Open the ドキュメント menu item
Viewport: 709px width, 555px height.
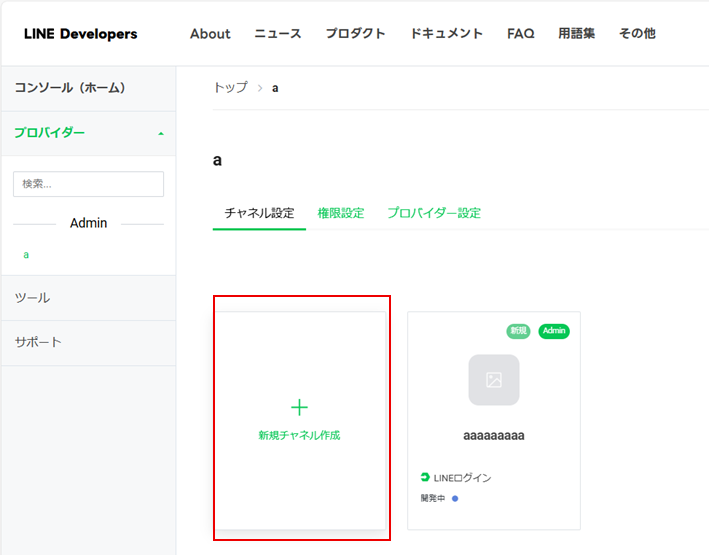[446, 34]
